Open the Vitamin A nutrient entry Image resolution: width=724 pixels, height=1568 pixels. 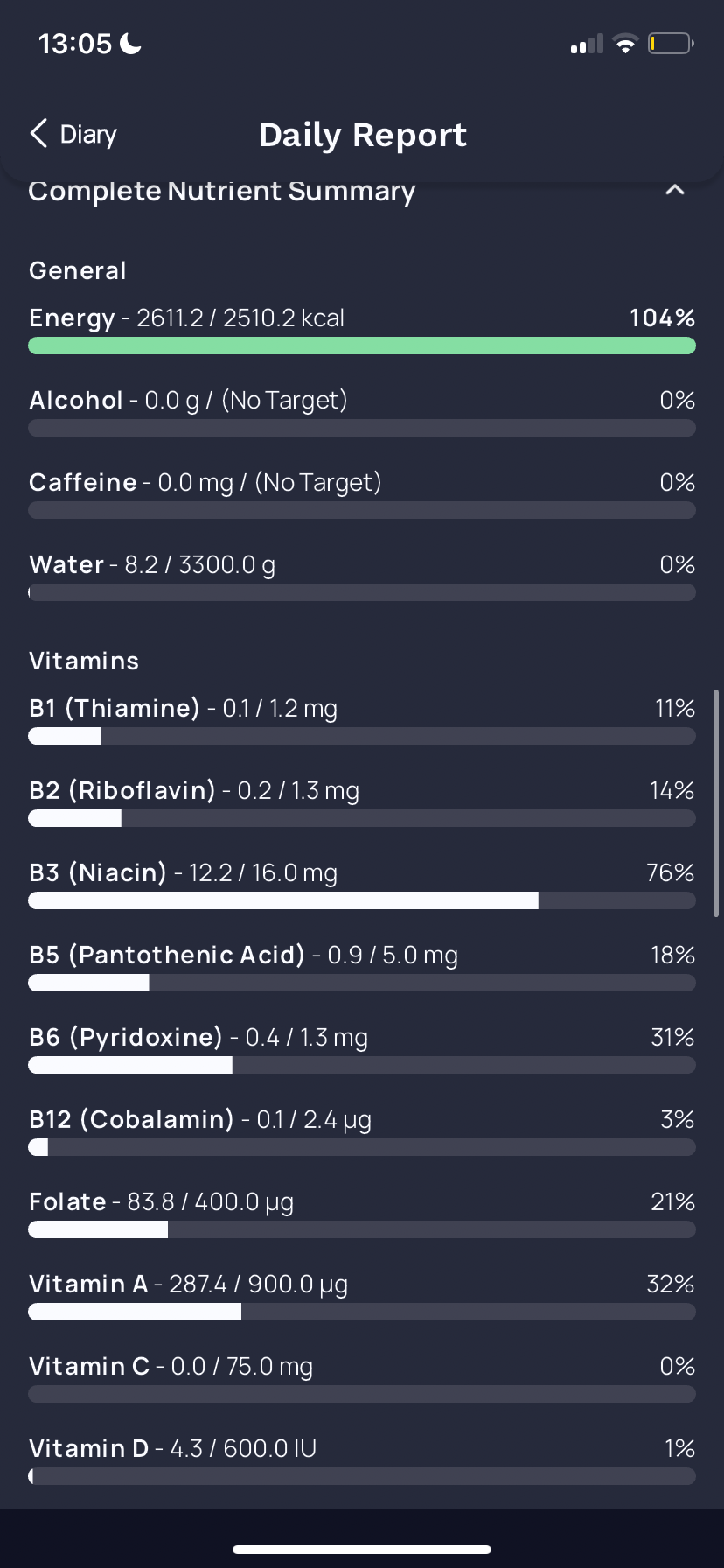point(362,1297)
